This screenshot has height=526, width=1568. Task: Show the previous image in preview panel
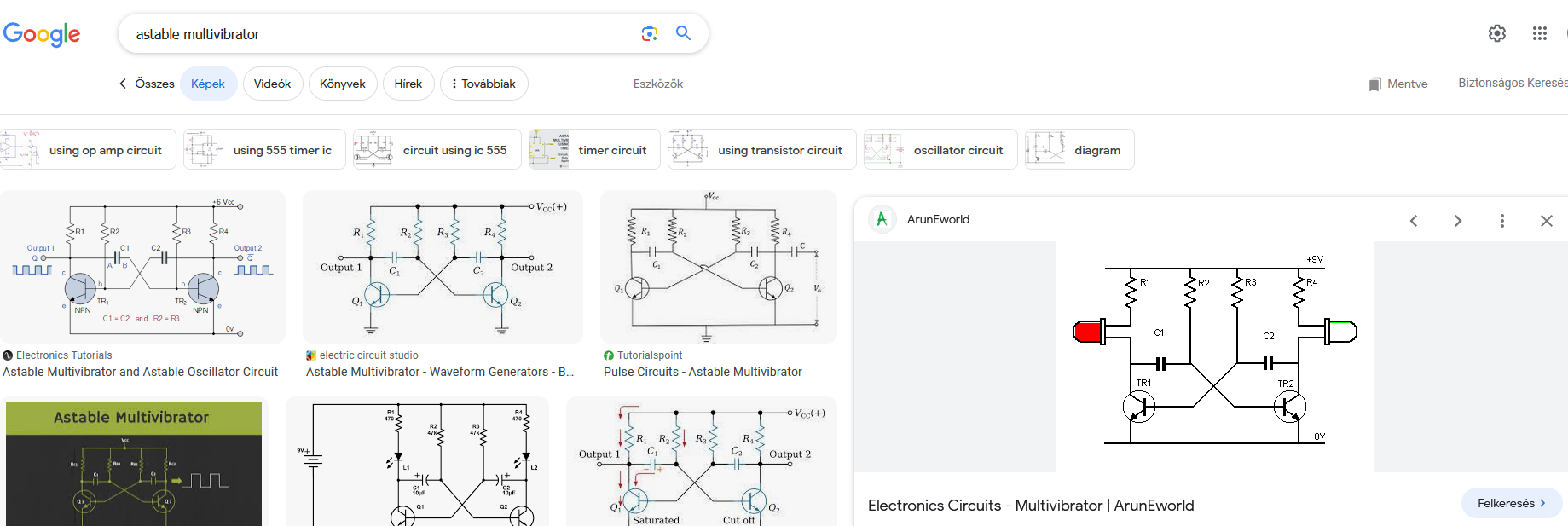point(1414,221)
